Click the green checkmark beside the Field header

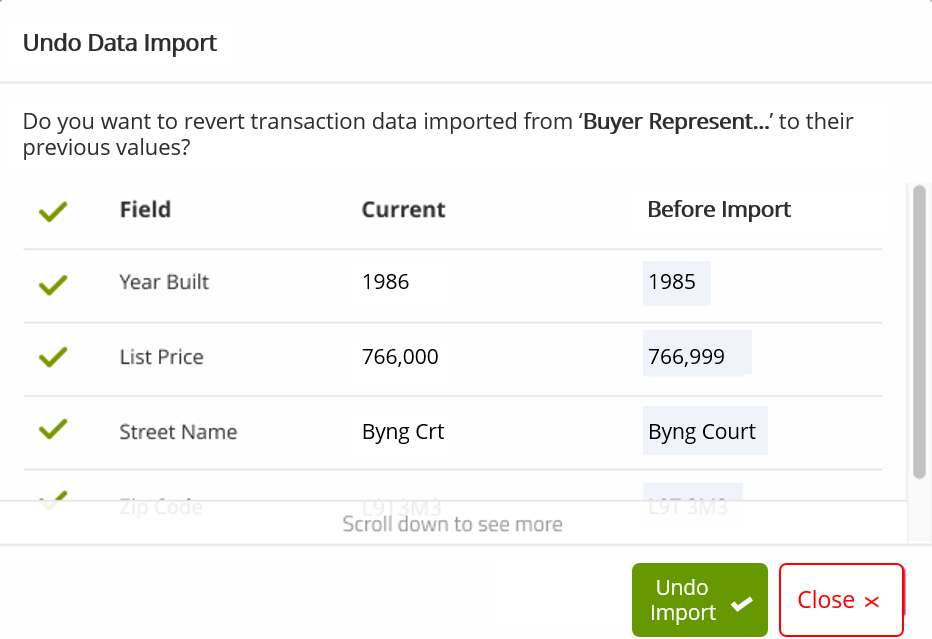pos(52,211)
